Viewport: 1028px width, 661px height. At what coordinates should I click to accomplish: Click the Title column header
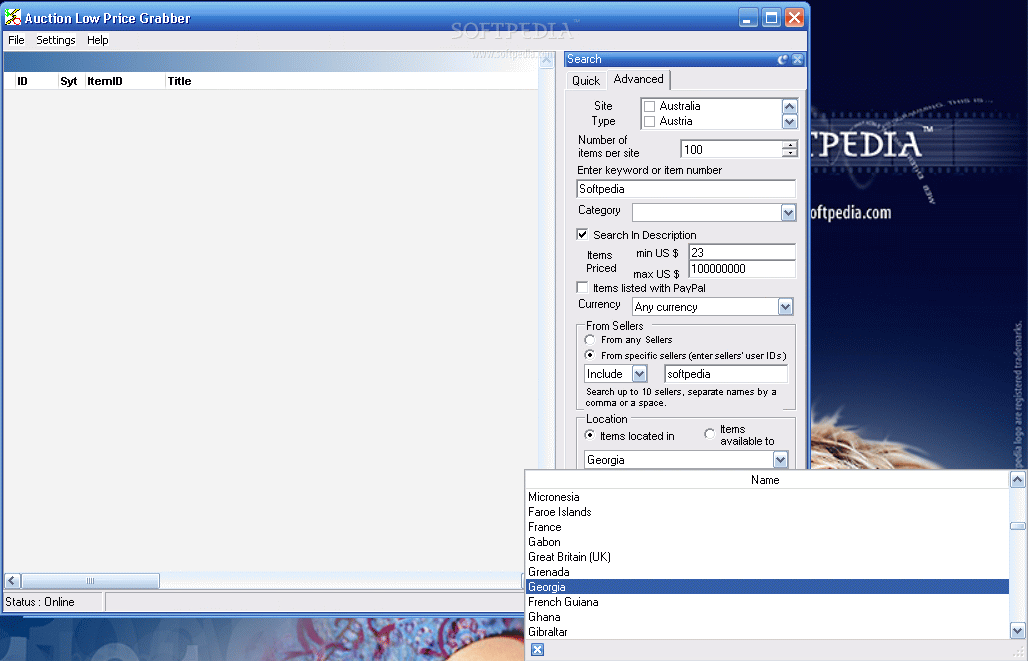click(351, 81)
